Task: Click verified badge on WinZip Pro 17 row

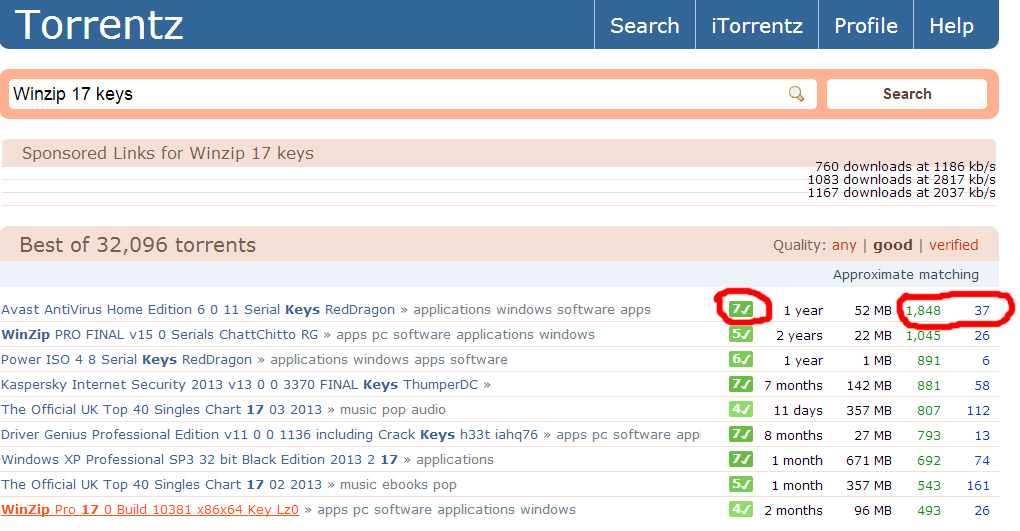Action: pos(741,509)
